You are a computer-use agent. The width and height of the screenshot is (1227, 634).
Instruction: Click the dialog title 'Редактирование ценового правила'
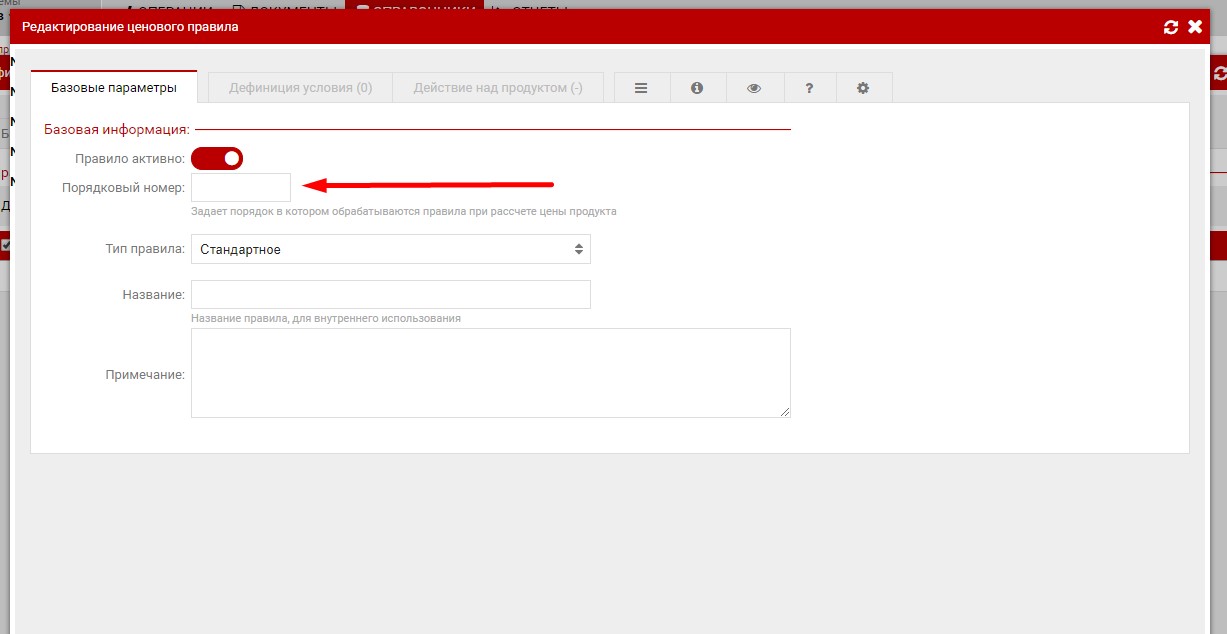130,27
